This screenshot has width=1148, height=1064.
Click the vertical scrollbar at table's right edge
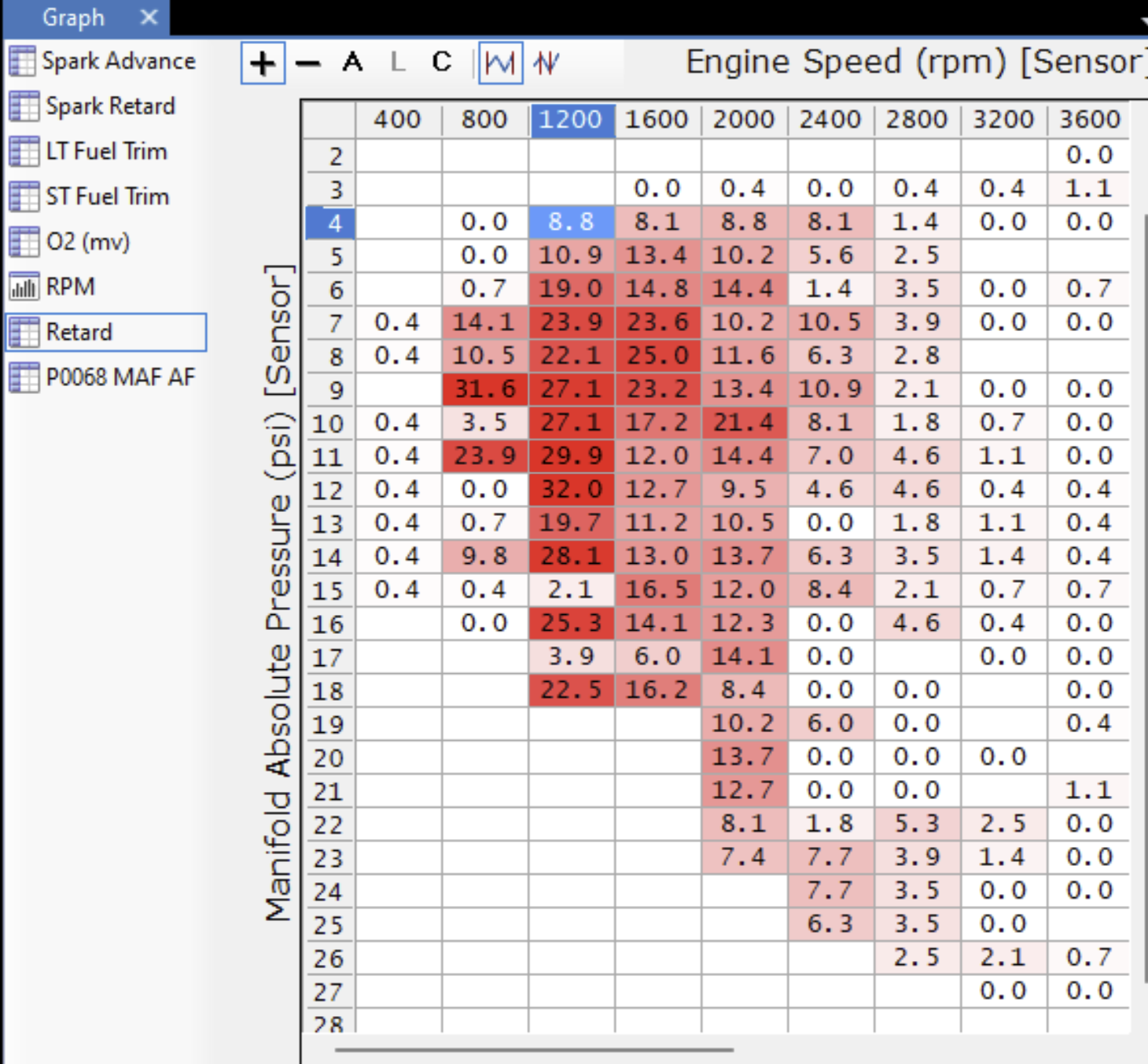(1144, 598)
